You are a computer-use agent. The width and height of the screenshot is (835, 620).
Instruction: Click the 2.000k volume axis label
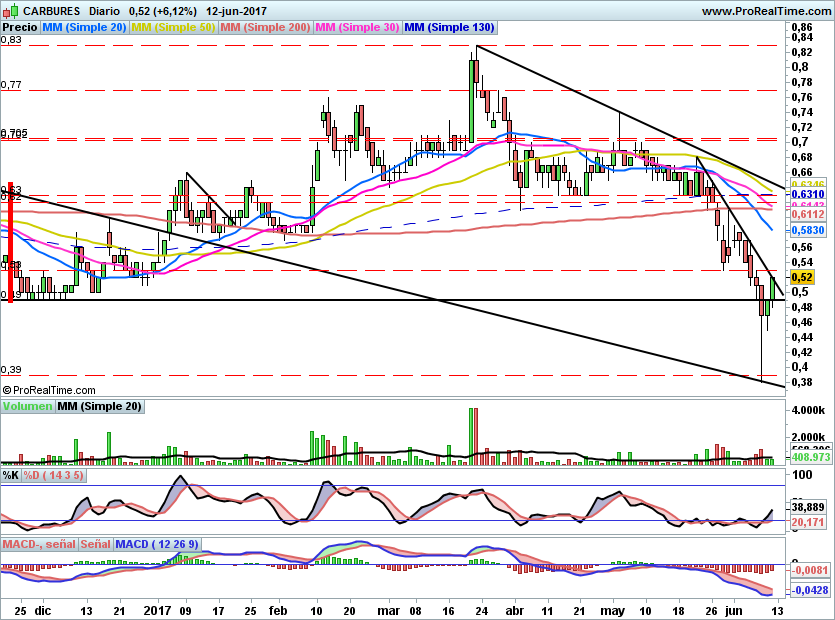coord(808,437)
